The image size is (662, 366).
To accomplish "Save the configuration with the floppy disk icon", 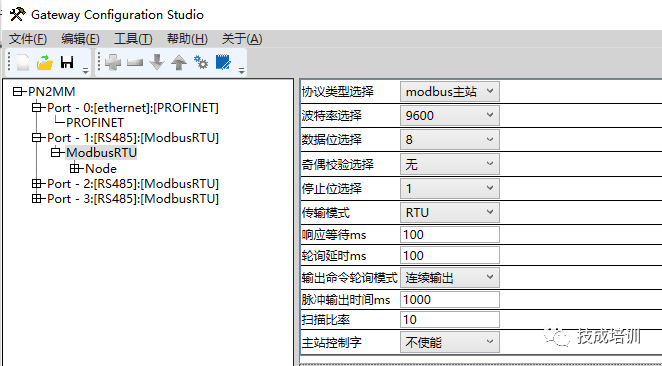I will (x=67, y=62).
